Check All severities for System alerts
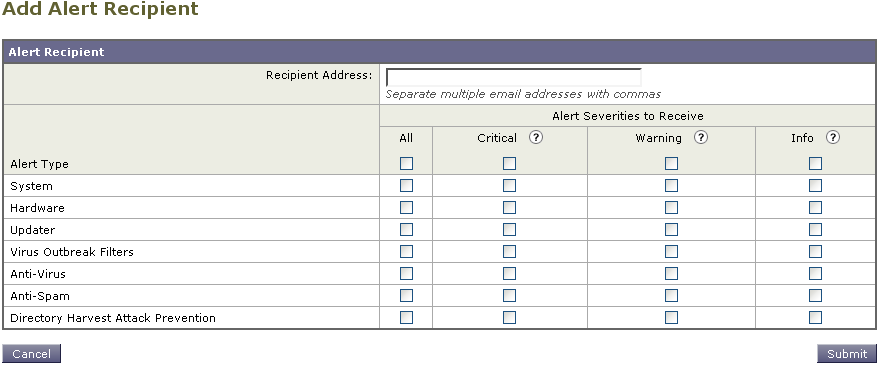 (x=406, y=185)
